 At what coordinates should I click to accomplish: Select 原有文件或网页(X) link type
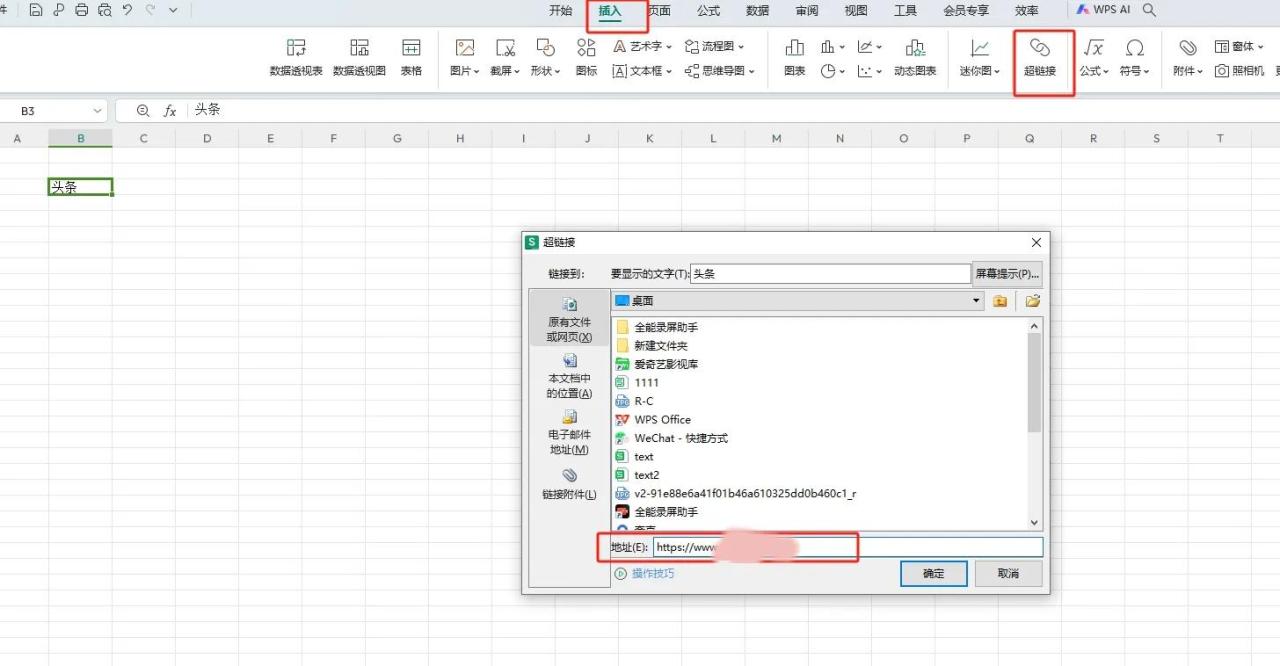(x=570, y=320)
